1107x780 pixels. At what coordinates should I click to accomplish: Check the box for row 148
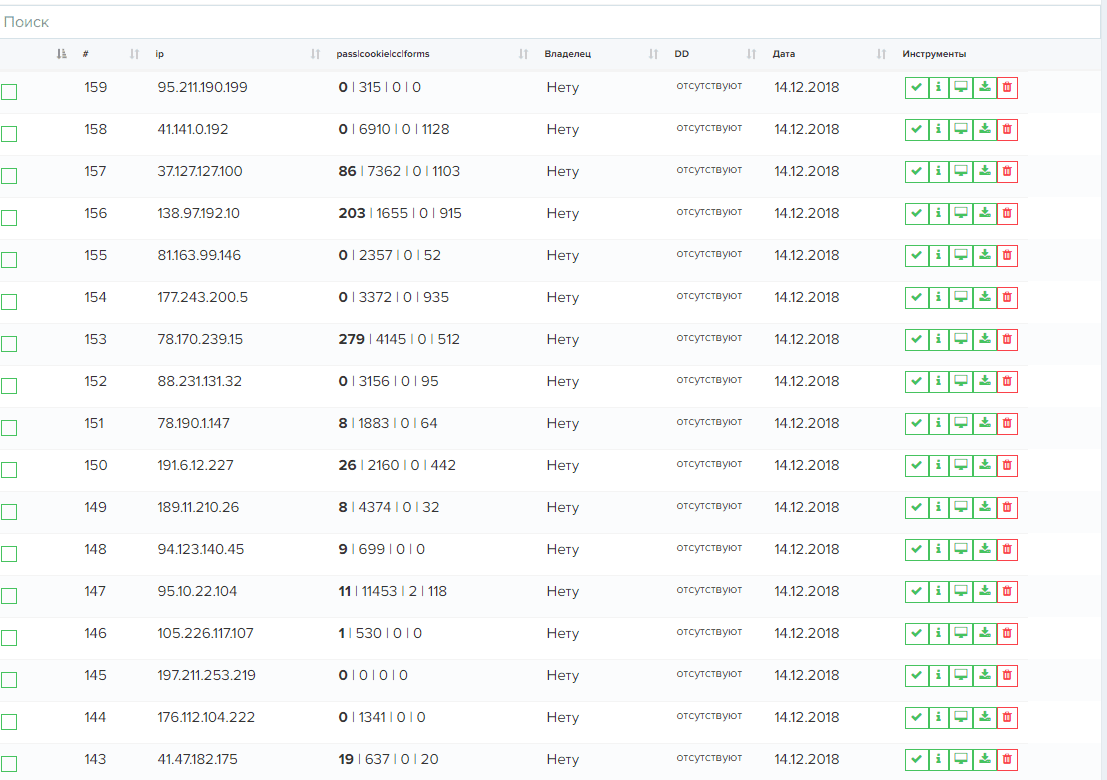[9, 554]
